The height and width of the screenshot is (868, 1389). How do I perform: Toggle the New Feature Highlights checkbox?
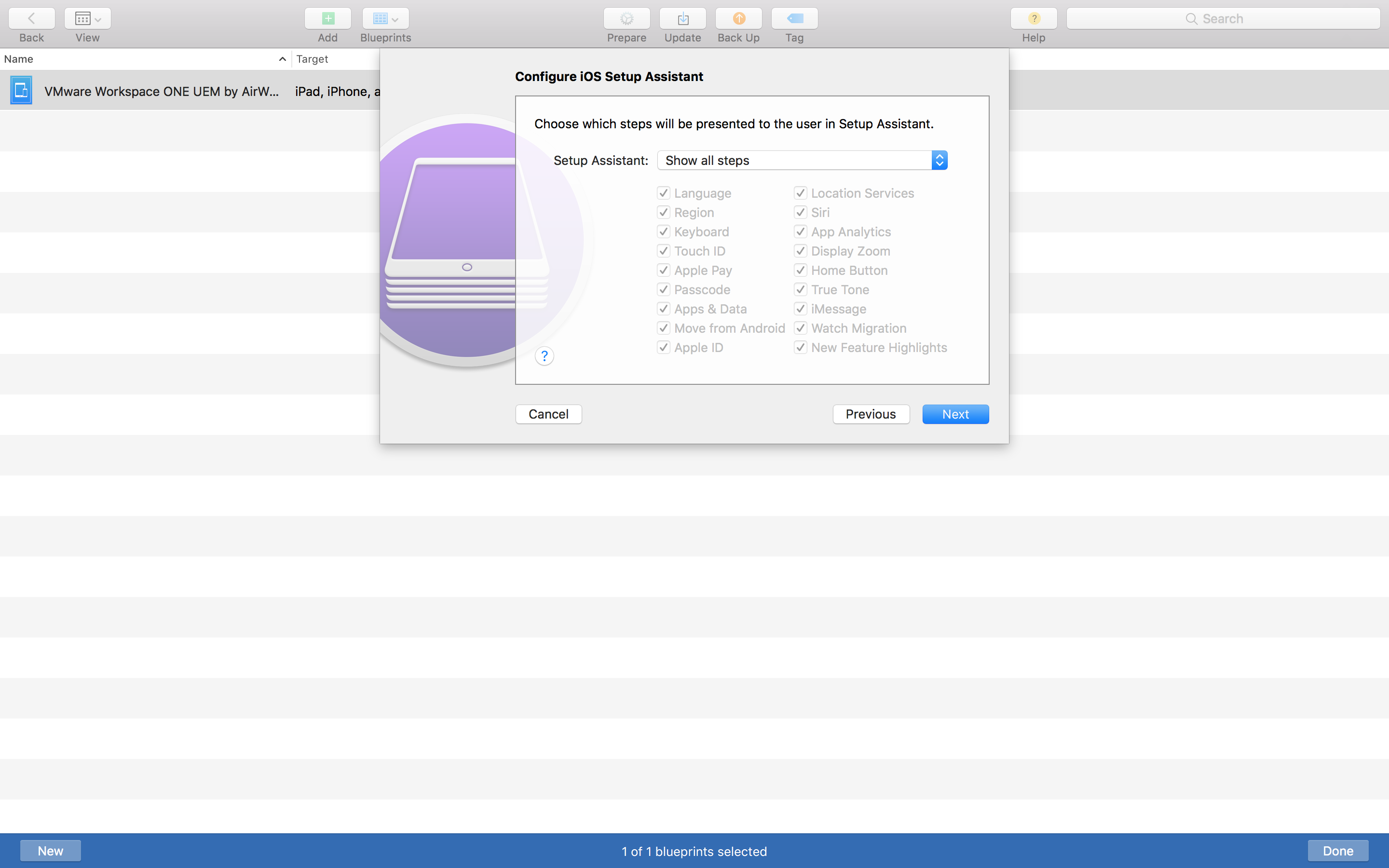pyautogui.click(x=800, y=347)
